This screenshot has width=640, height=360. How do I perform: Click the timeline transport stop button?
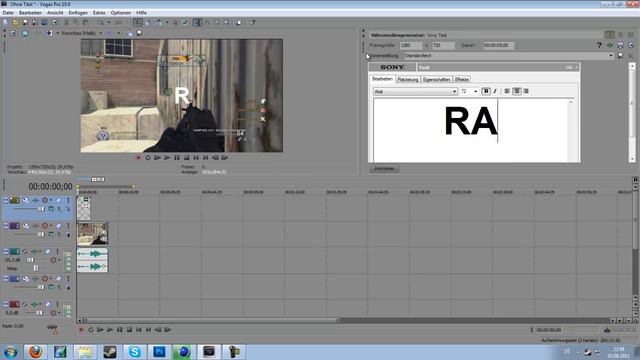pyautogui.click(x=129, y=330)
